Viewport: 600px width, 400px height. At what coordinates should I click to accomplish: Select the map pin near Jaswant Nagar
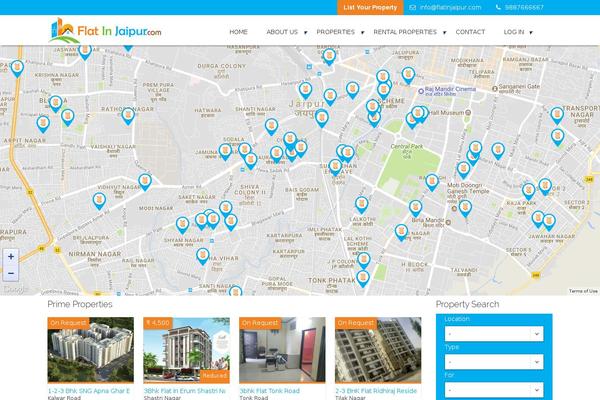[x=85, y=52]
